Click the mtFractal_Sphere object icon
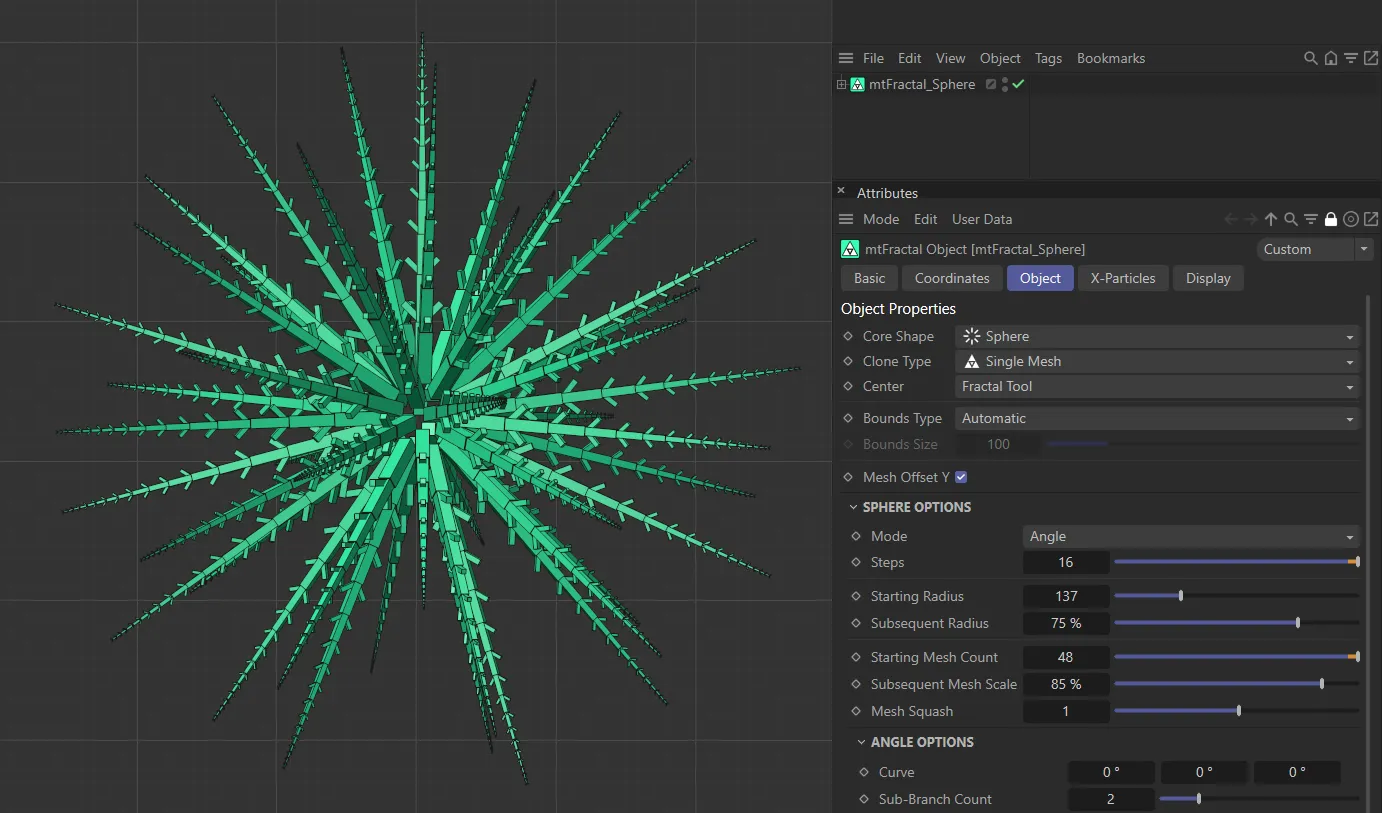Image resolution: width=1382 pixels, height=813 pixels. [x=857, y=84]
